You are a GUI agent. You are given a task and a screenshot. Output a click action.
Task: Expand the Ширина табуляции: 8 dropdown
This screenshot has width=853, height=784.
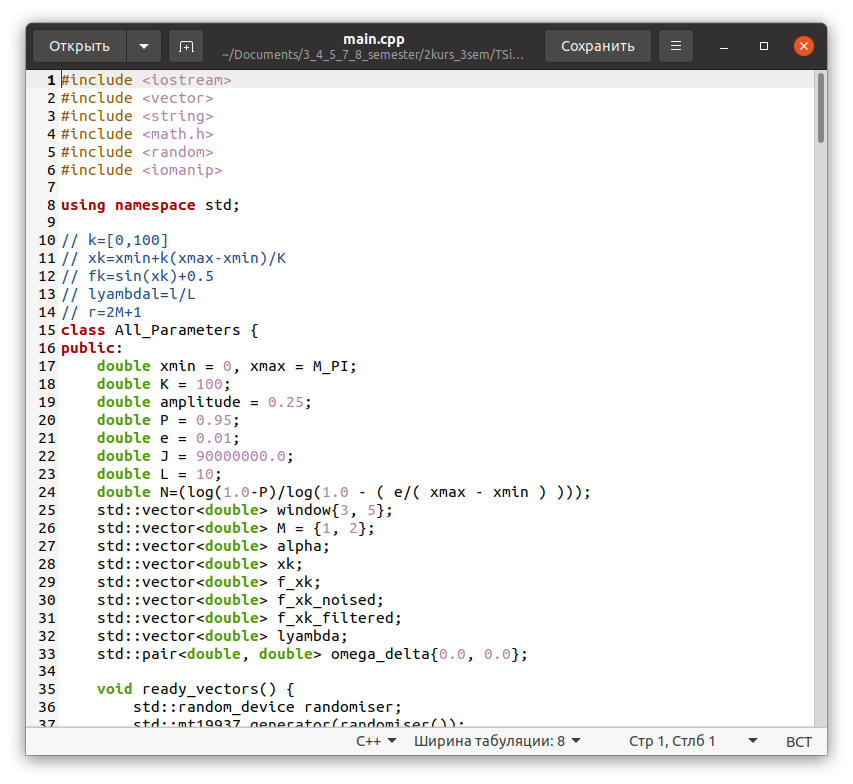(x=497, y=741)
